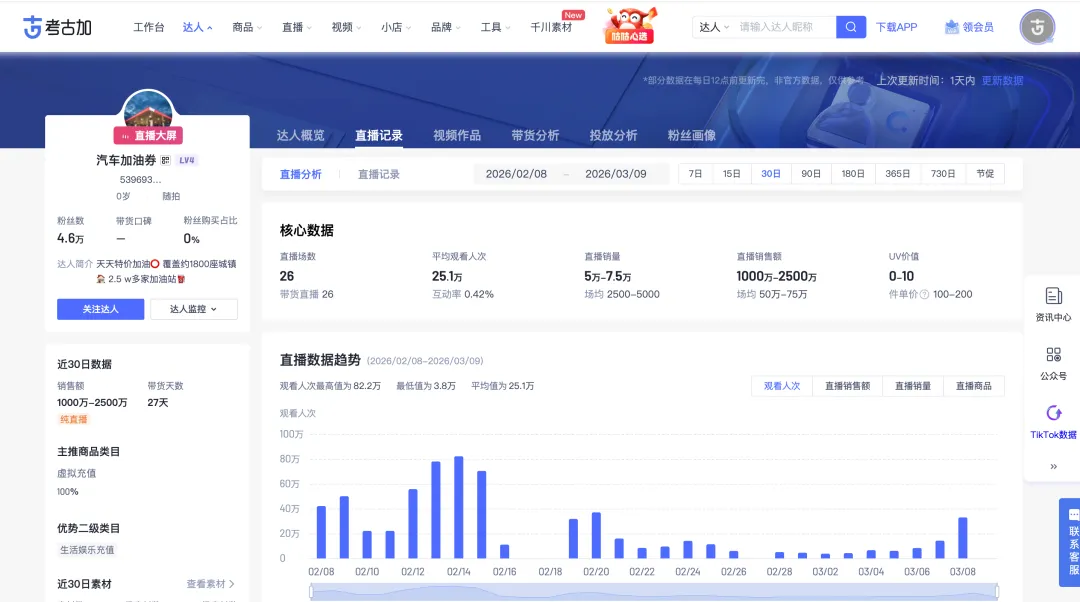
Task: Open the 公众号 QR code icon
Action: tap(1053, 355)
